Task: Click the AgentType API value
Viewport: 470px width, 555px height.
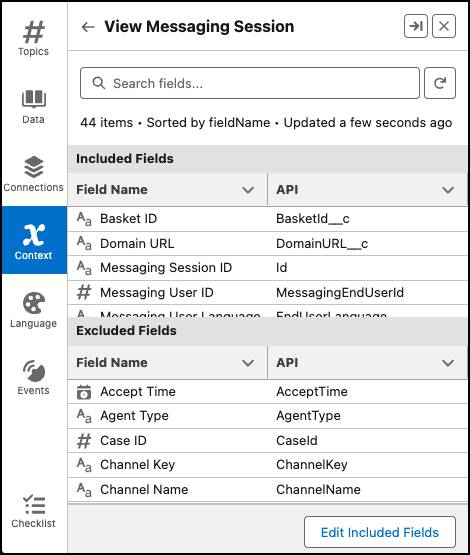Action: [308, 416]
